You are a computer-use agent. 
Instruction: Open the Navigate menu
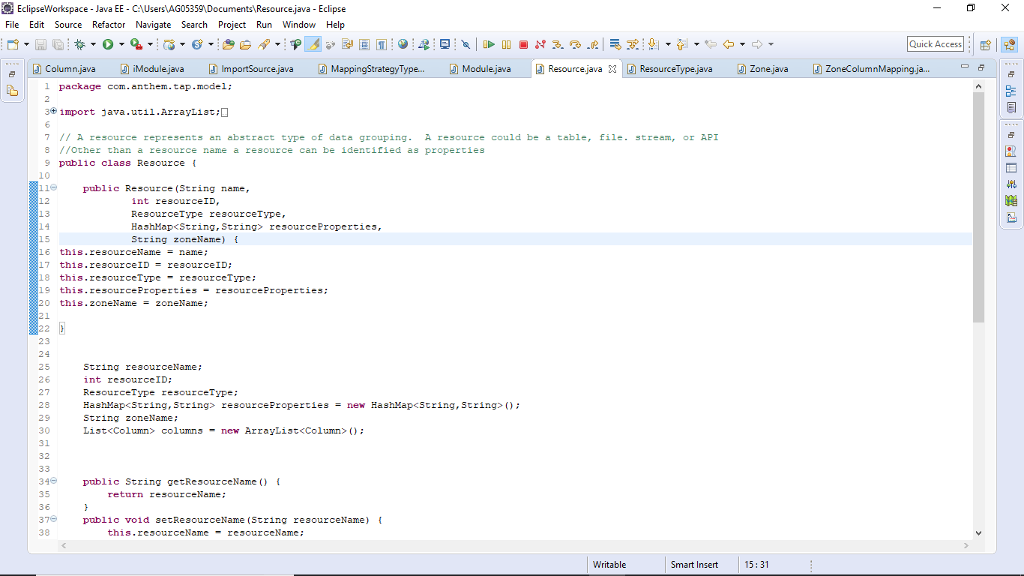coord(153,25)
